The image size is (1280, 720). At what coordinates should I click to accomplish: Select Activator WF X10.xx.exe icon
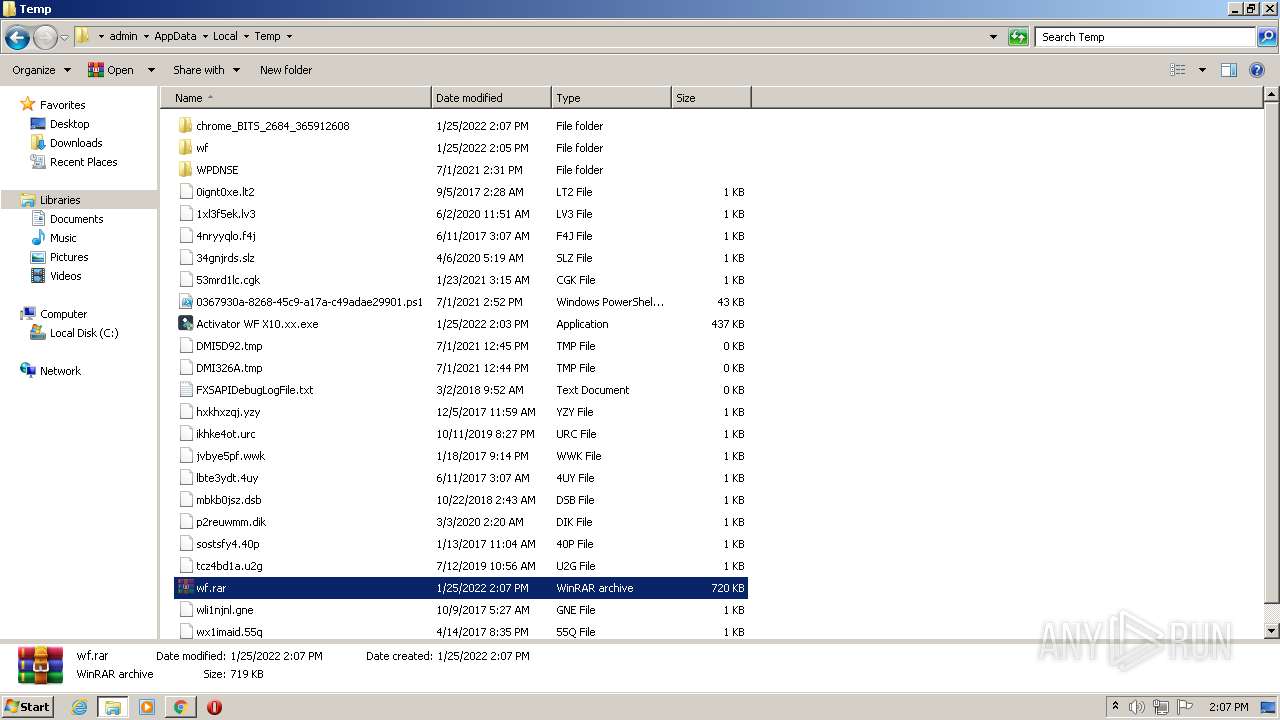point(185,324)
